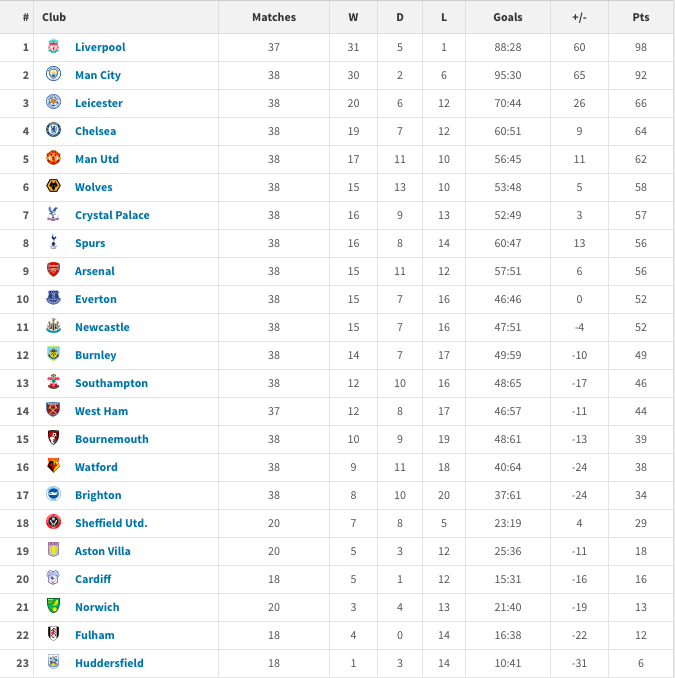This screenshot has height=678, width=675.
Task: Click the Liverpool club crest icon
Action: point(53,47)
